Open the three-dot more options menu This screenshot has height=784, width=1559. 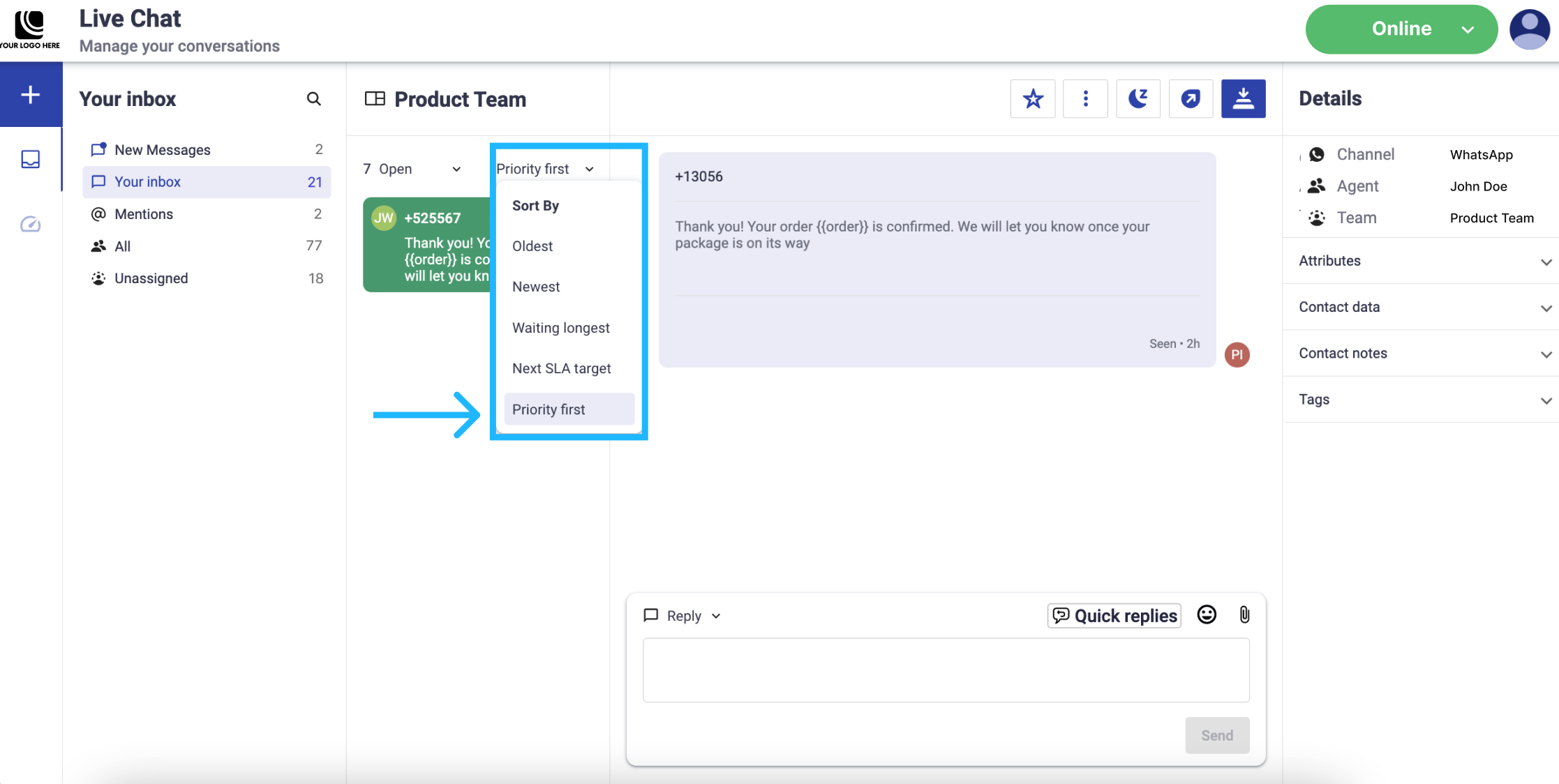(x=1085, y=99)
